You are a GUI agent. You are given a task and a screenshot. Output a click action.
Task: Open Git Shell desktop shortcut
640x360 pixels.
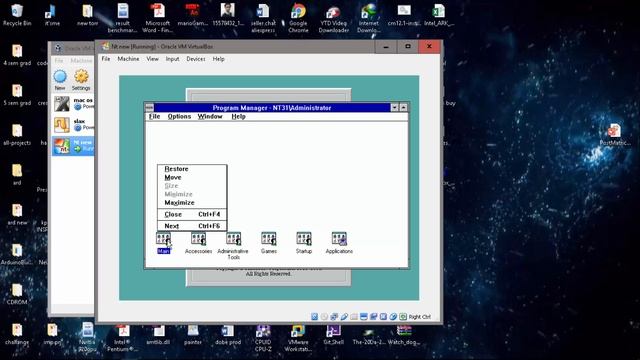click(x=333, y=336)
